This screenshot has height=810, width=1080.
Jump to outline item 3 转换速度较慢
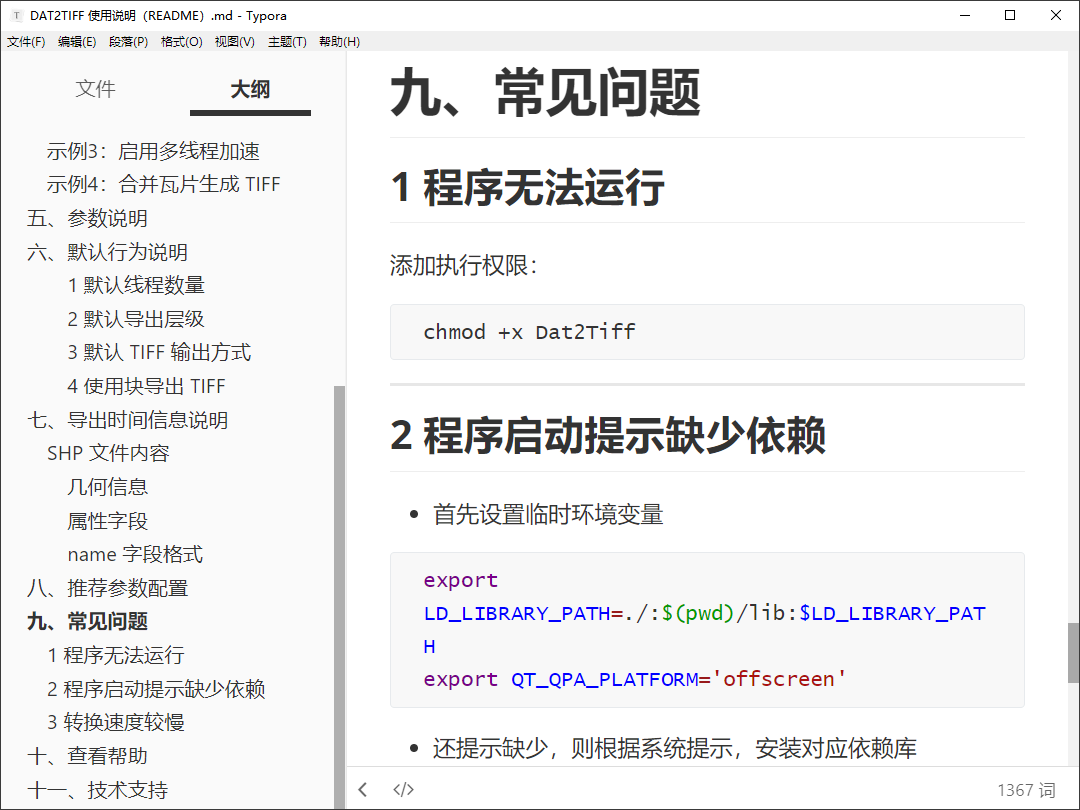click(x=116, y=723)
